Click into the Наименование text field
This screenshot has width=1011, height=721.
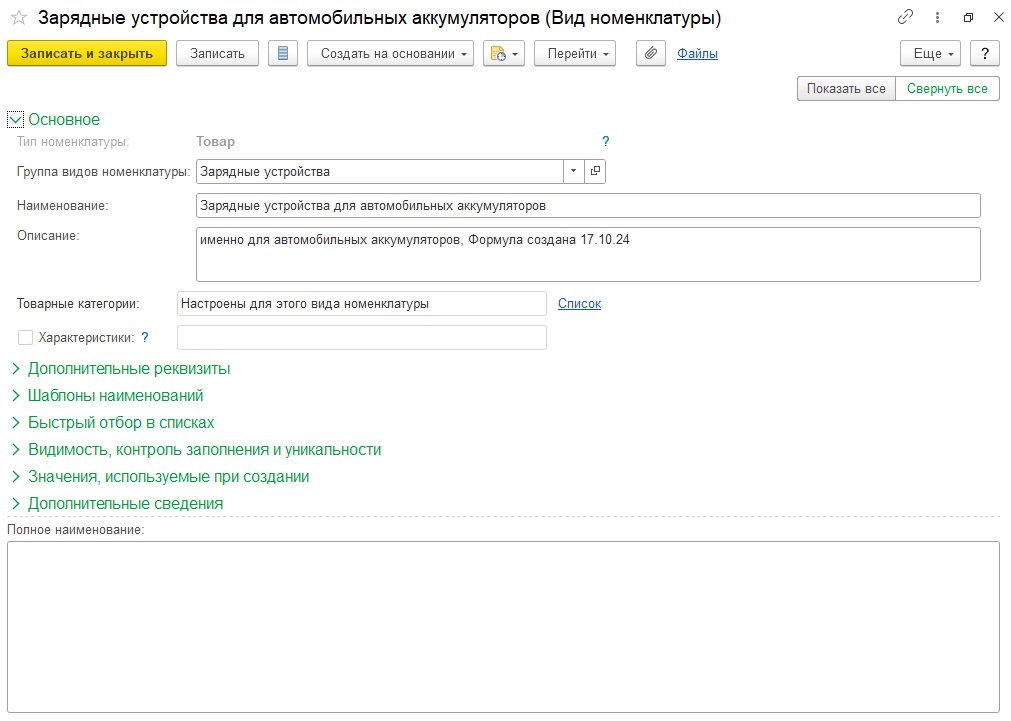click(x=588, y=206)
